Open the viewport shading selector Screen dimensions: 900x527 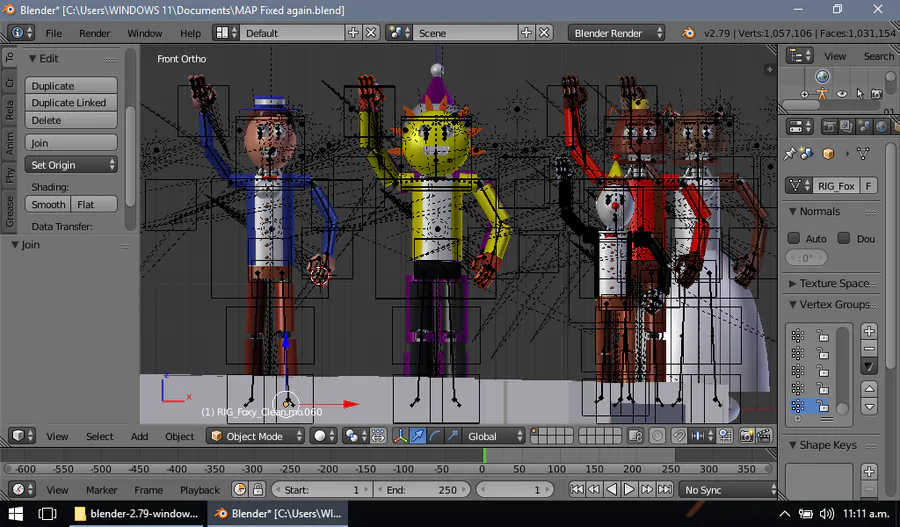[x=324, y=436]
